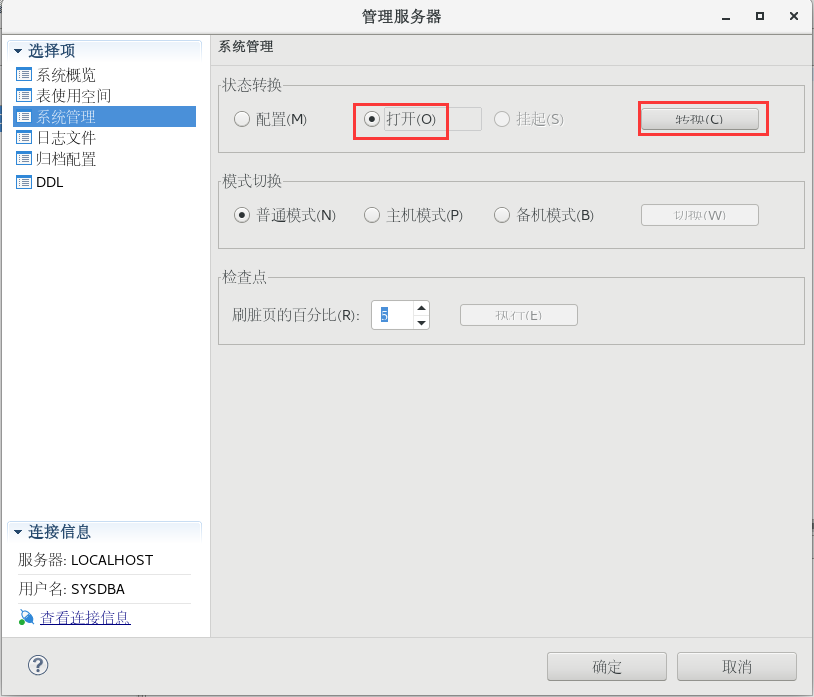Click the 表使用空间 list icon
Image resolution: width=814 pixels, height=697 pixels.
click(x=24, y=95)
